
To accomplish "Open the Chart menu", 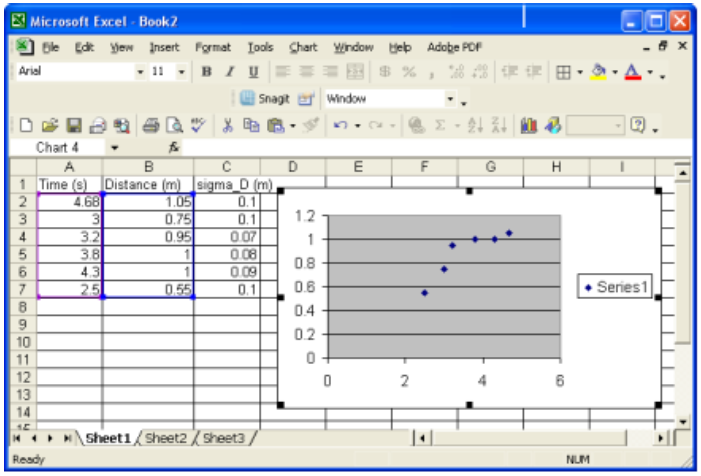I will click(302, 47).
